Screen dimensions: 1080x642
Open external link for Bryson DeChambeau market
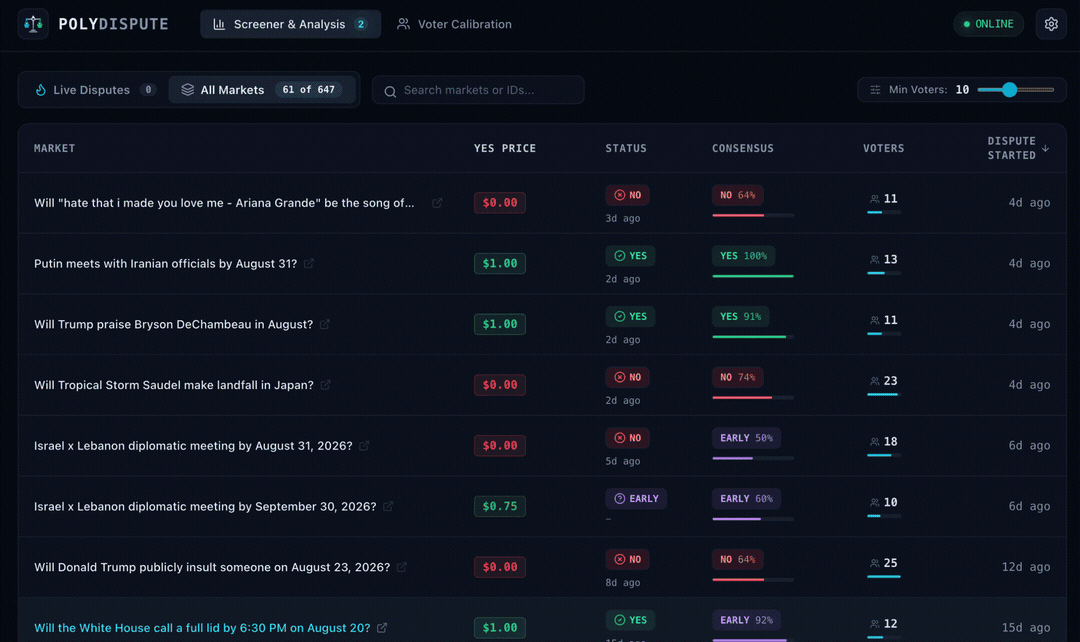click(x=324, y=324)
